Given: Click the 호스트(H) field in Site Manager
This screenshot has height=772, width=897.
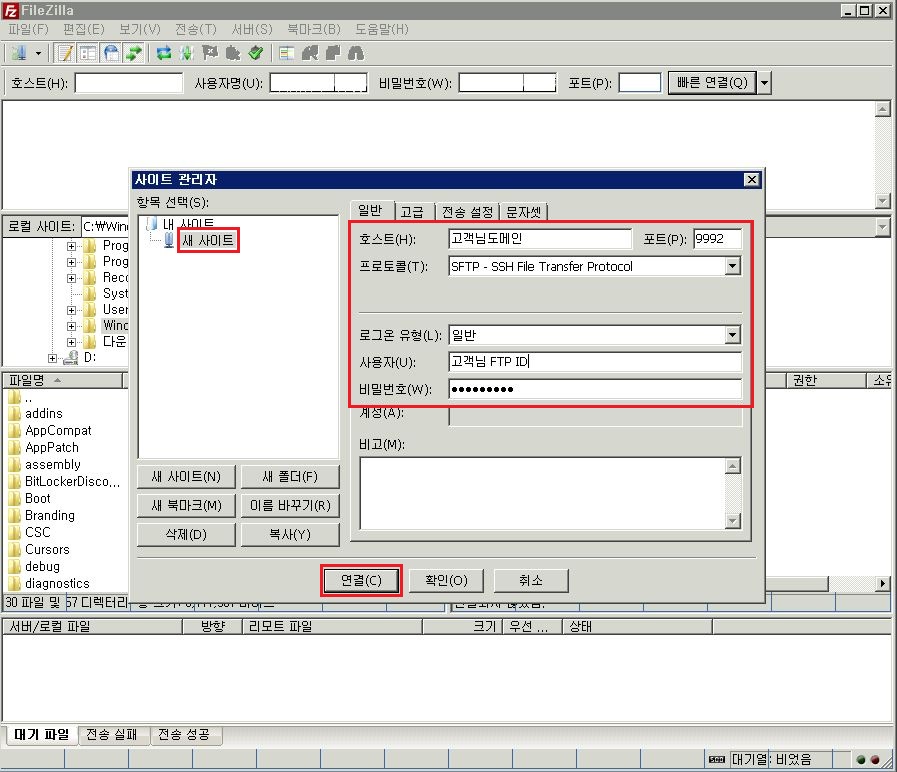Looking at the screenshot, I should (x=540, y=239).
